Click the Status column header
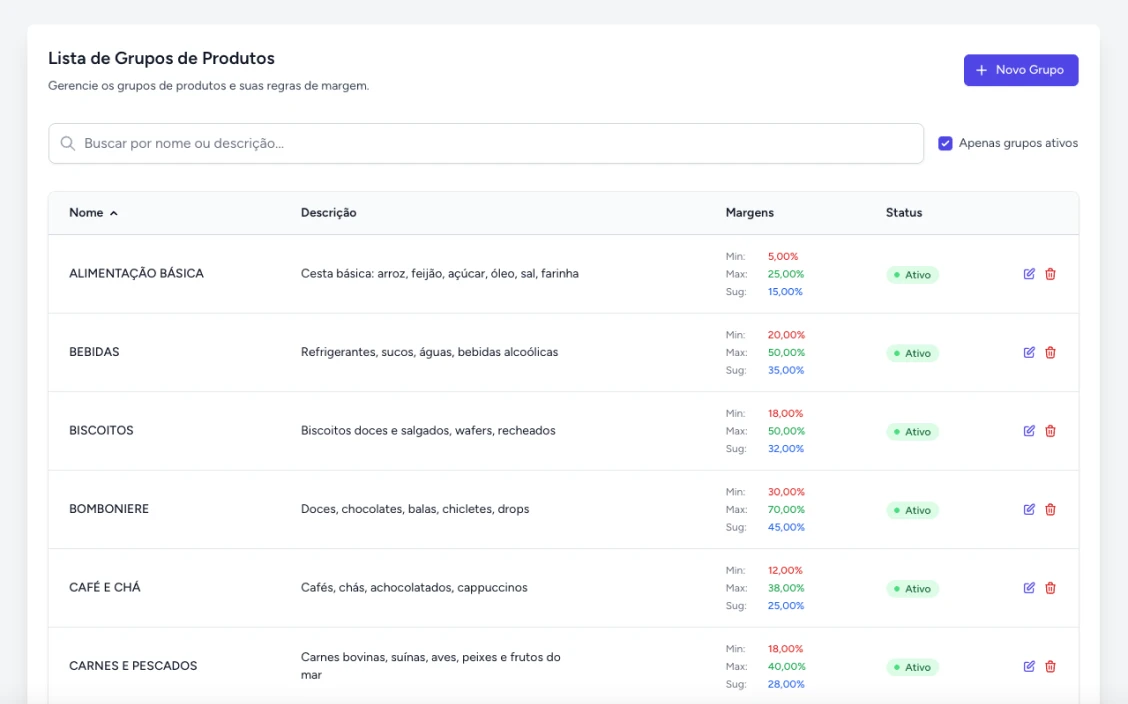This screenshot has height=704, width=1128. point(903,213)
